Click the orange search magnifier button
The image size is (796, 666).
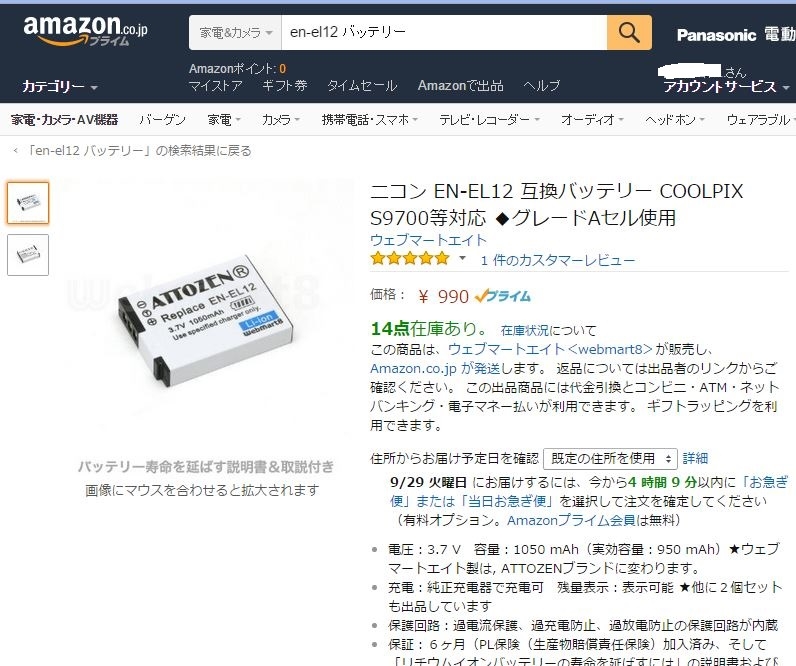click(629, 32)
